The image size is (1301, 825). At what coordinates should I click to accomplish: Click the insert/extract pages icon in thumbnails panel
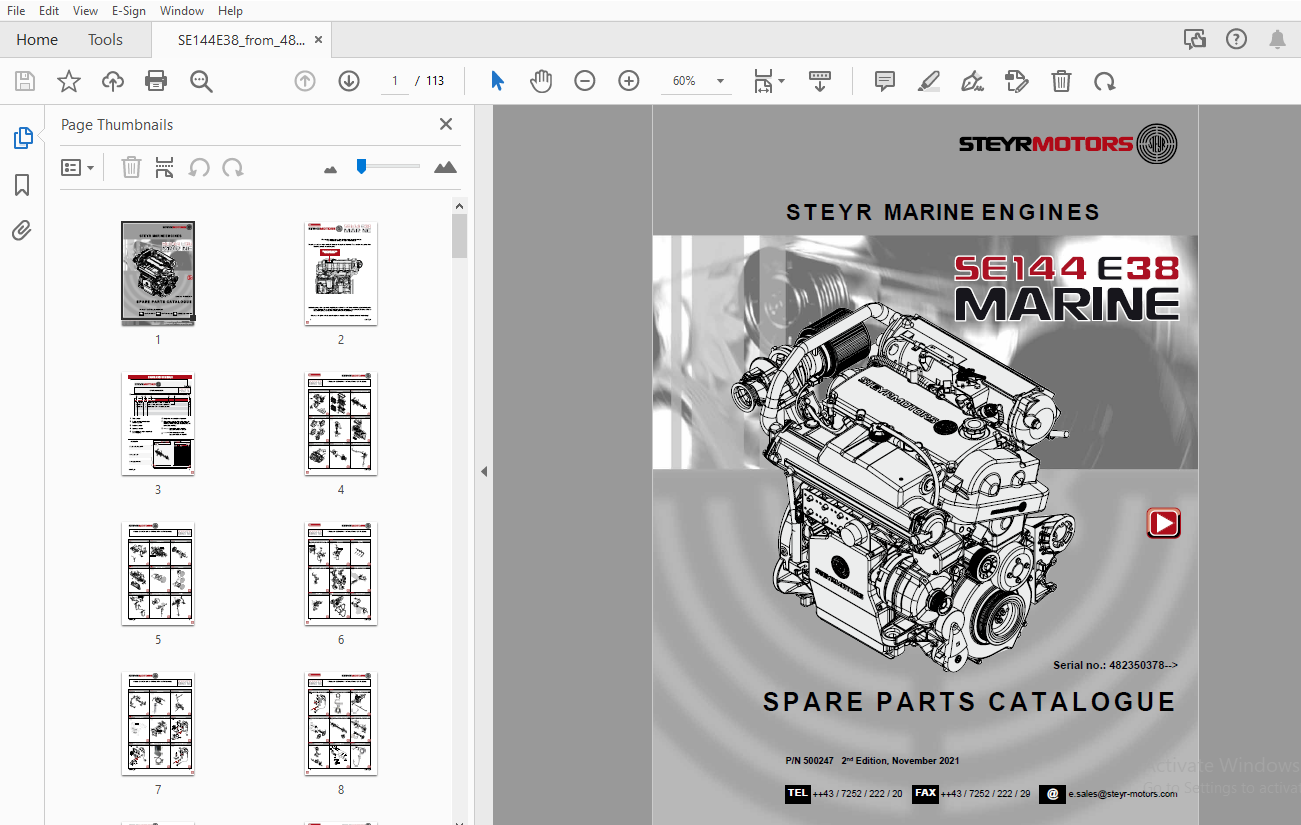[165, 167]
